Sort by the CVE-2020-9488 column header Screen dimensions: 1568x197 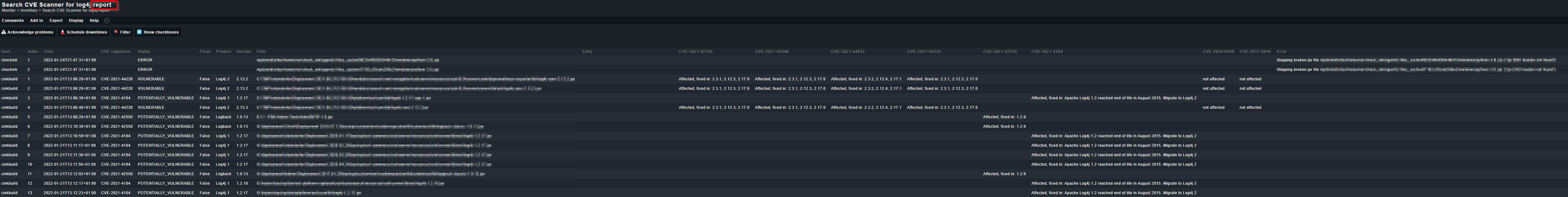1218,52
